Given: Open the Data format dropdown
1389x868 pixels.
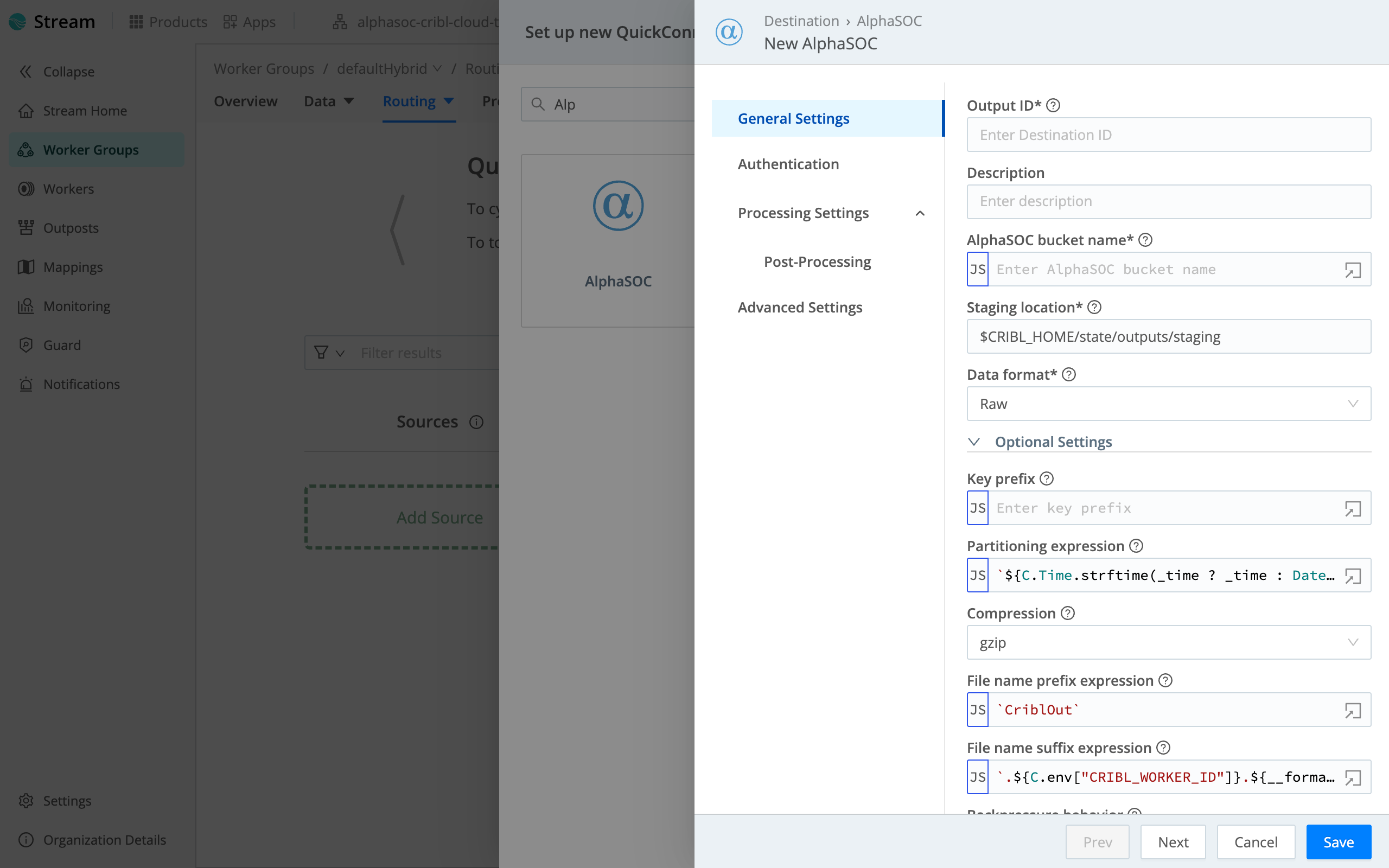Looking at the screenshot, I should pyautogui.click(x=1169, y=404).
